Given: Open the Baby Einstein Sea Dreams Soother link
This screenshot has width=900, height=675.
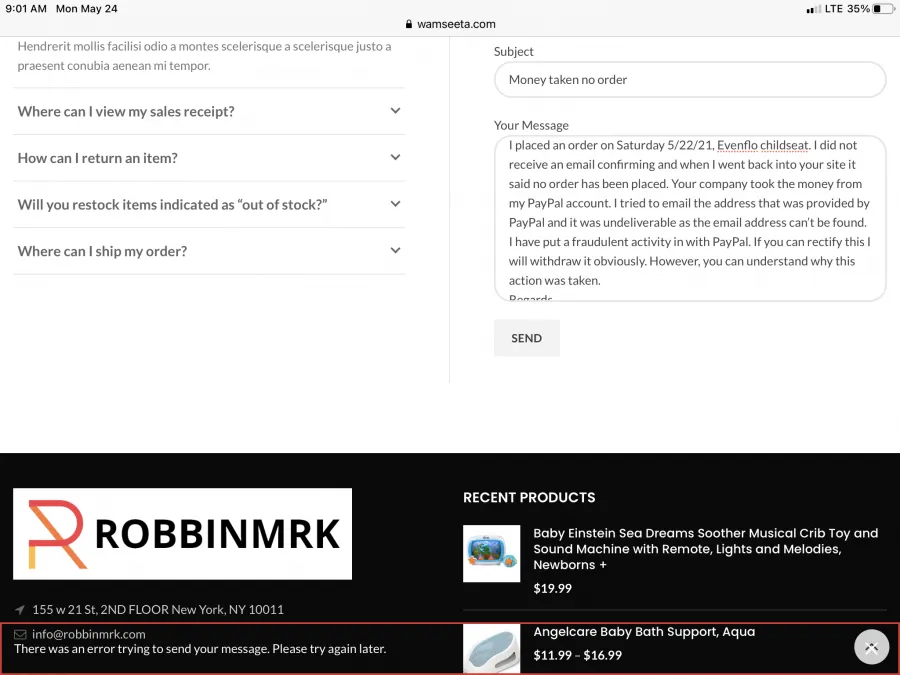Looking at the screenshot, I should [x=705, y=549].
